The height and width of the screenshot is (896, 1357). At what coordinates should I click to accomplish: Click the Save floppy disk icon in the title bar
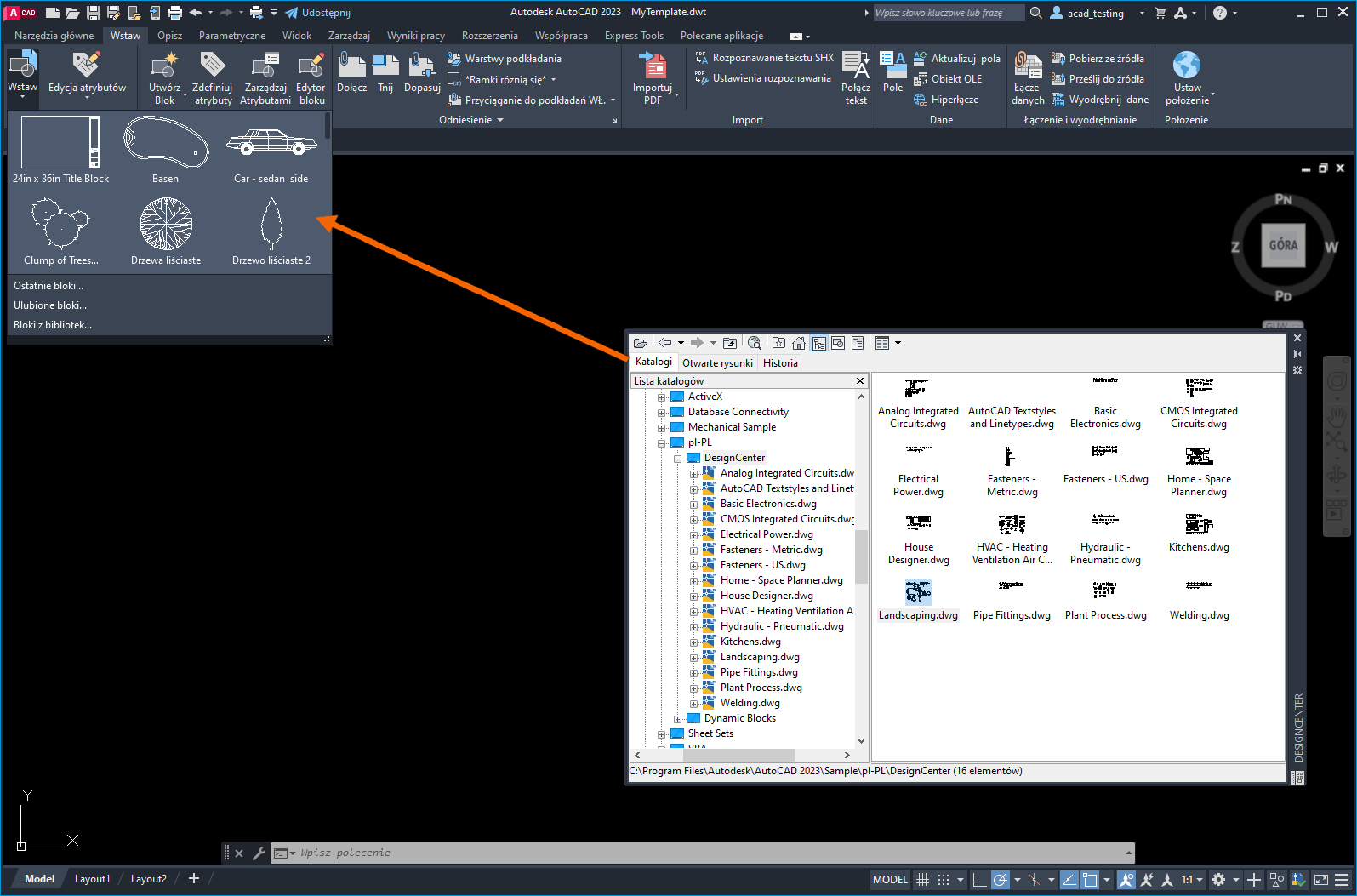94,13
